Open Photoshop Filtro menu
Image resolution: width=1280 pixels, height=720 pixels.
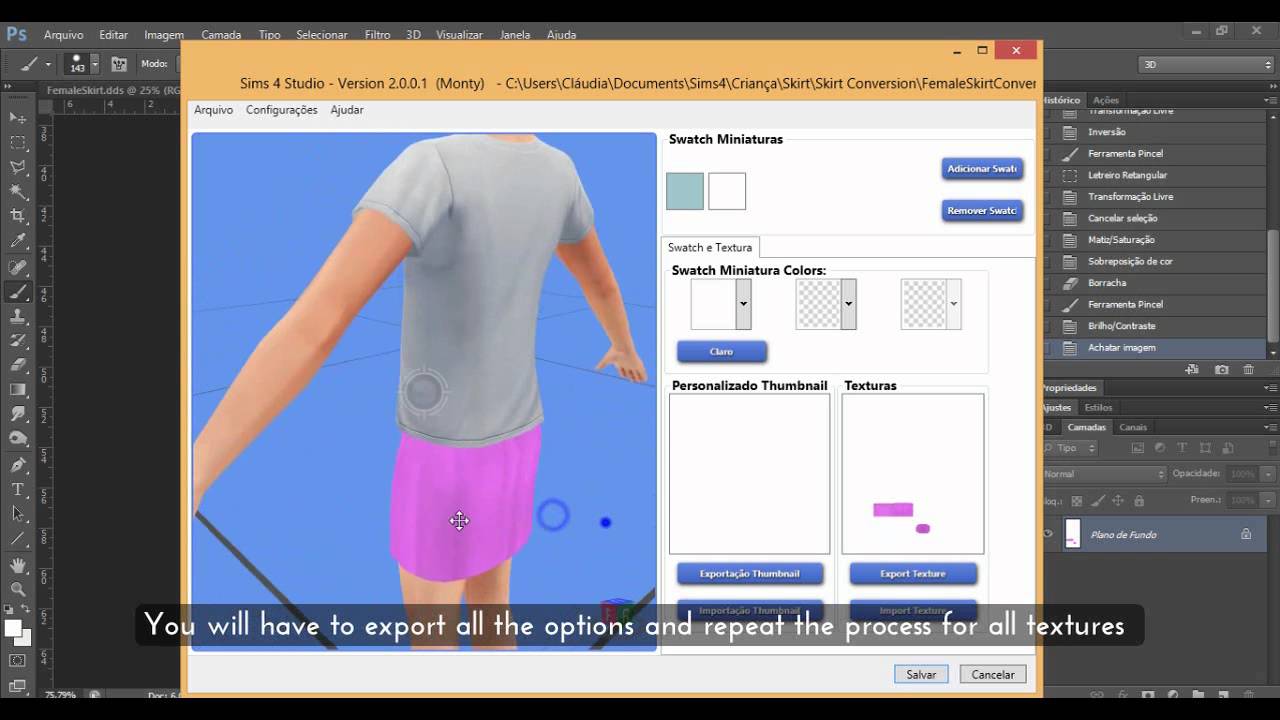(x=378, y=34)
